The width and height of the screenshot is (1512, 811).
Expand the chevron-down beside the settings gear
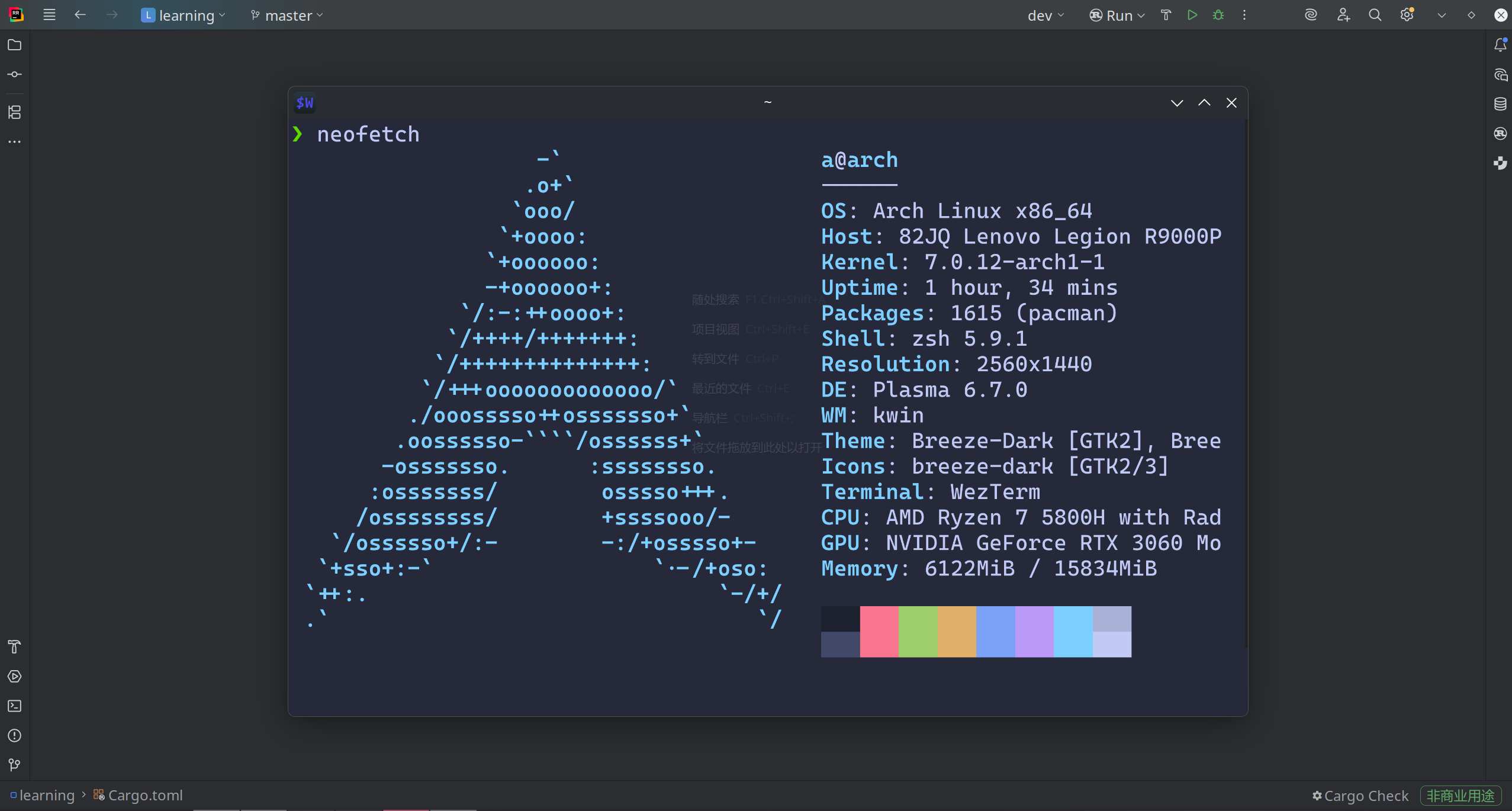click(1442, 15)
